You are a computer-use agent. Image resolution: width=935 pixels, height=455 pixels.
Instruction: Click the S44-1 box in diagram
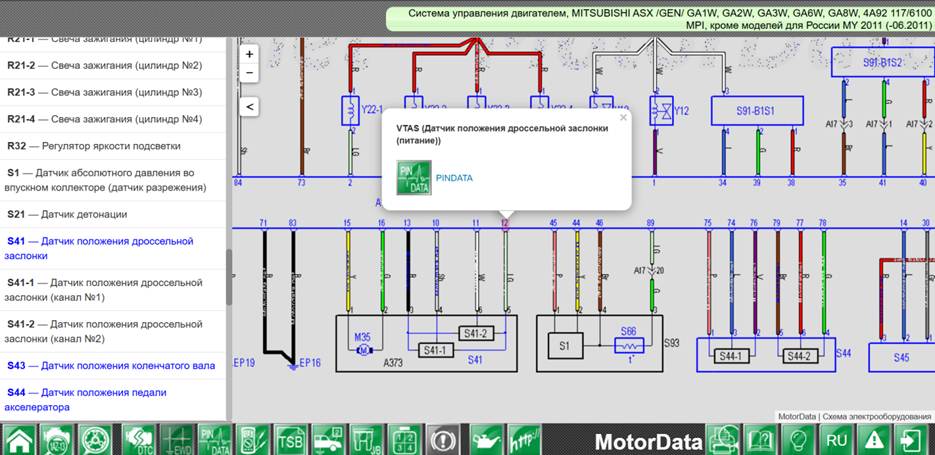[x=732, y=357]
